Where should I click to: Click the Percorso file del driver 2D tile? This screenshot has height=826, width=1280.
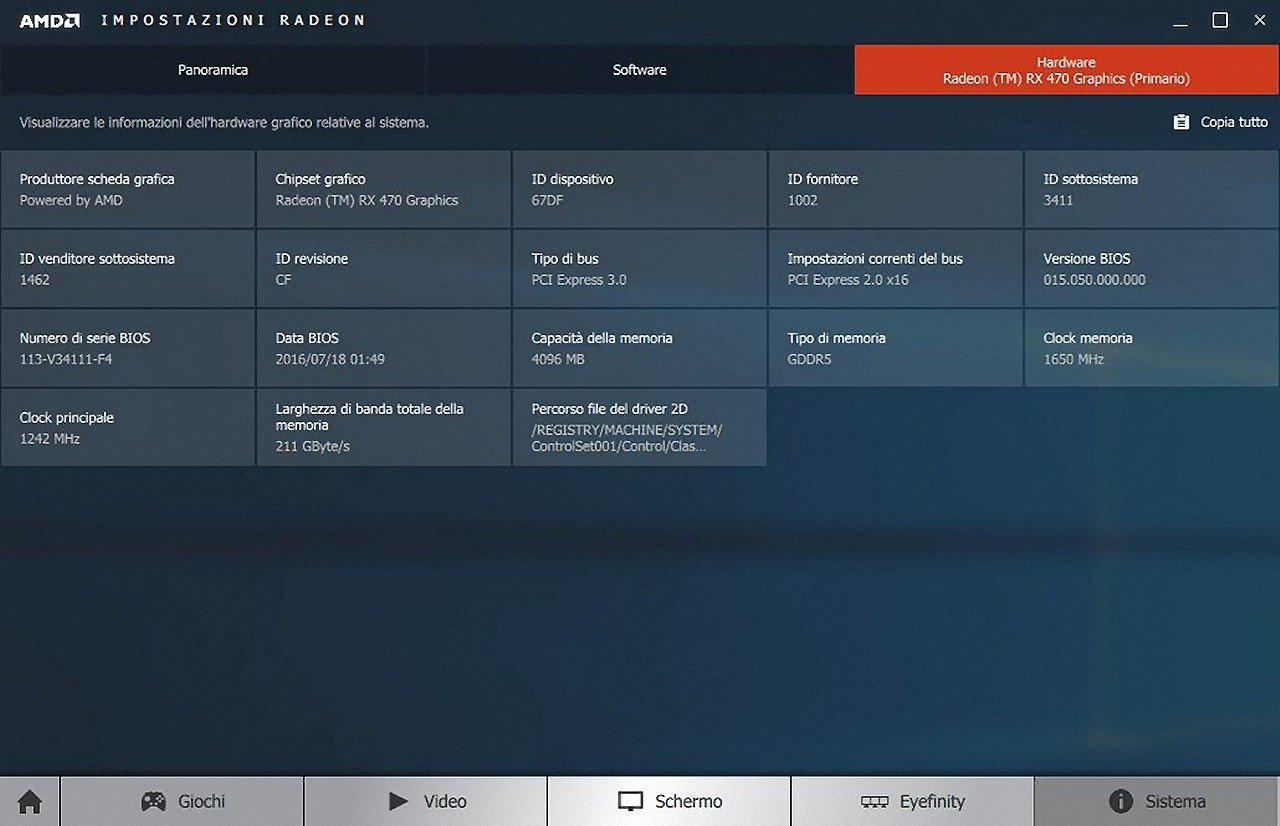(x=640, y=427)
